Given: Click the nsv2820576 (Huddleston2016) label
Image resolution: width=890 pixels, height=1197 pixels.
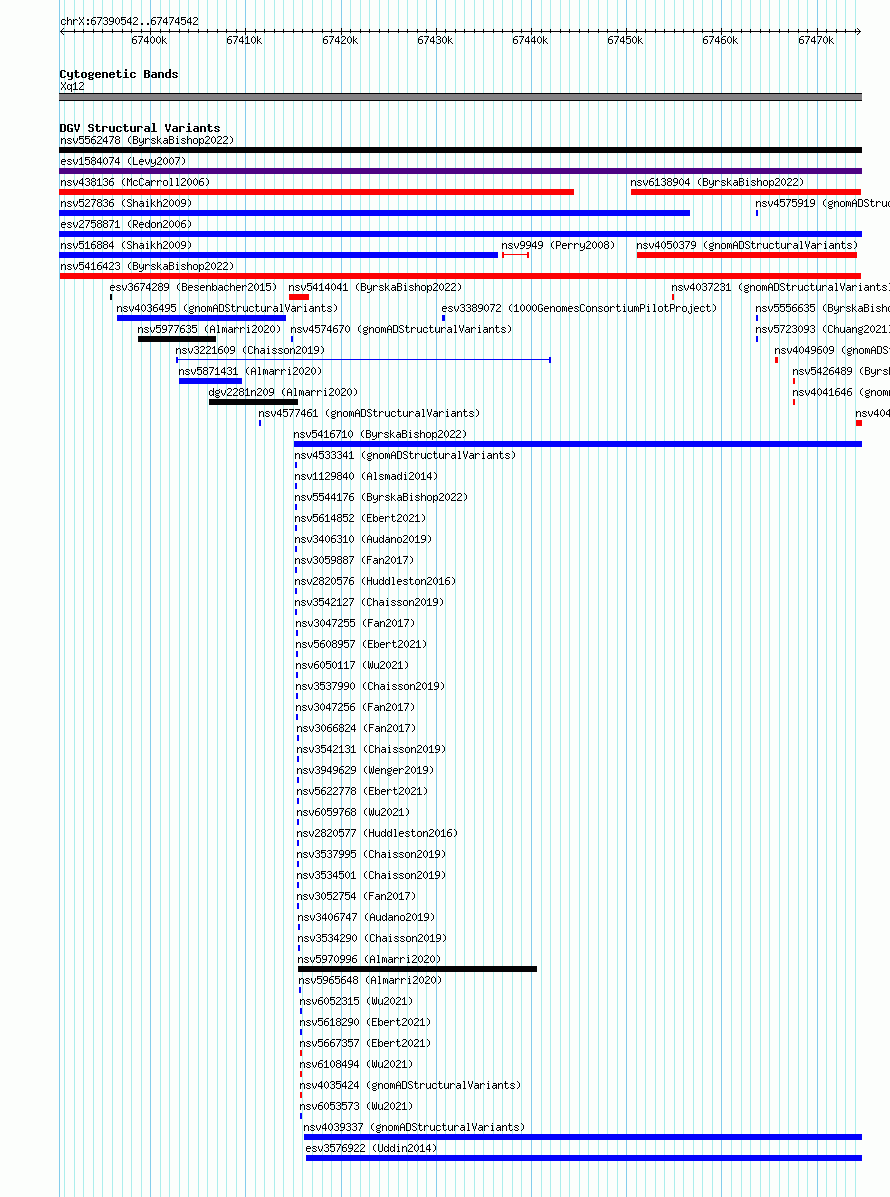Looking at the screenshot, I should (376, 581).
